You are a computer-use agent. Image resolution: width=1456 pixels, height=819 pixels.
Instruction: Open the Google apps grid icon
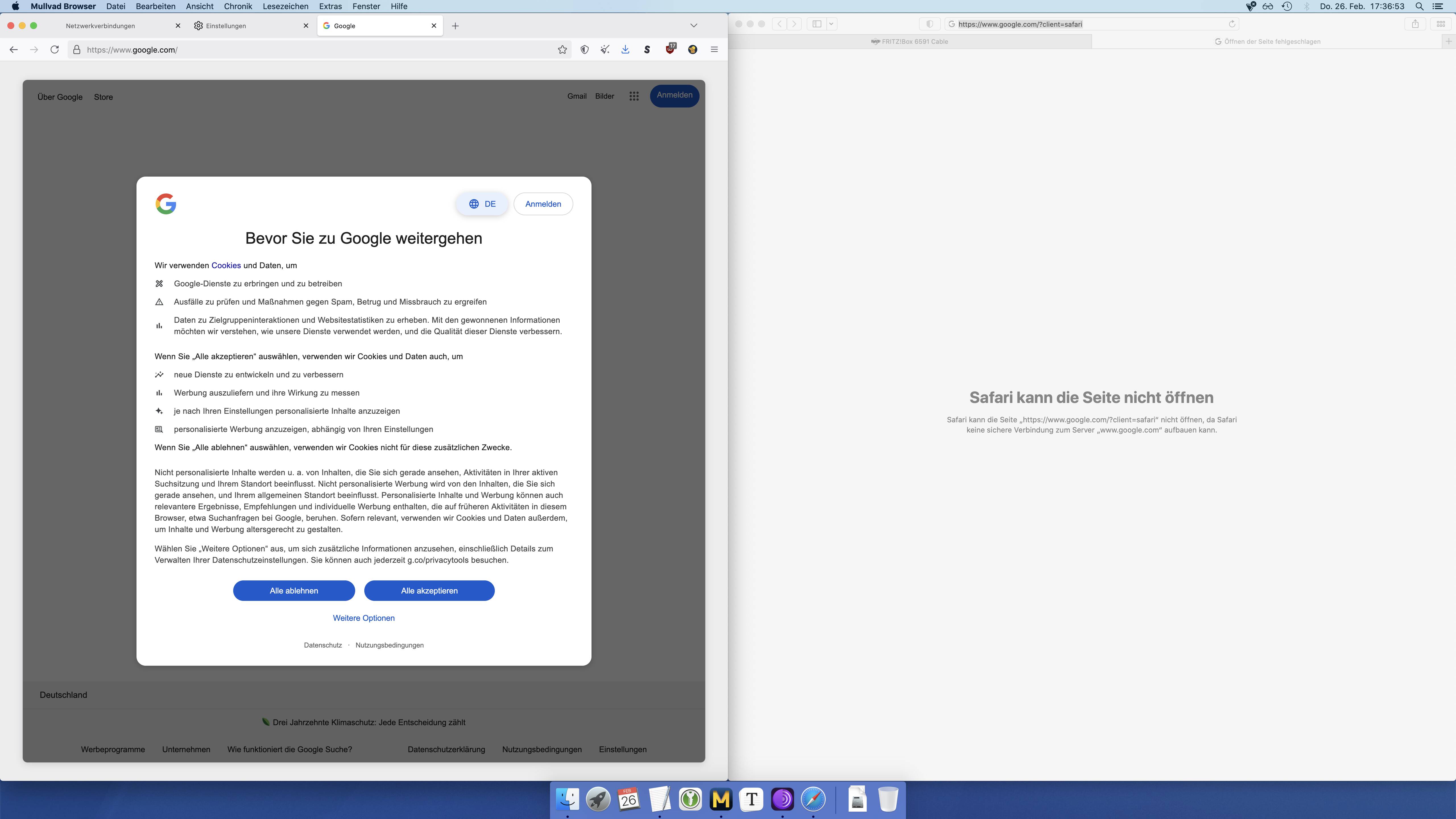(x=634, y=97)
